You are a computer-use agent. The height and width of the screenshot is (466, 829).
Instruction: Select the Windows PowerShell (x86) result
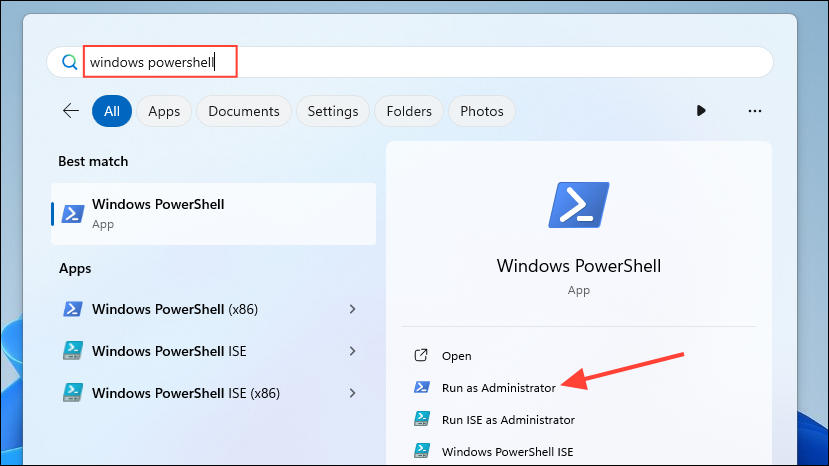214,309
